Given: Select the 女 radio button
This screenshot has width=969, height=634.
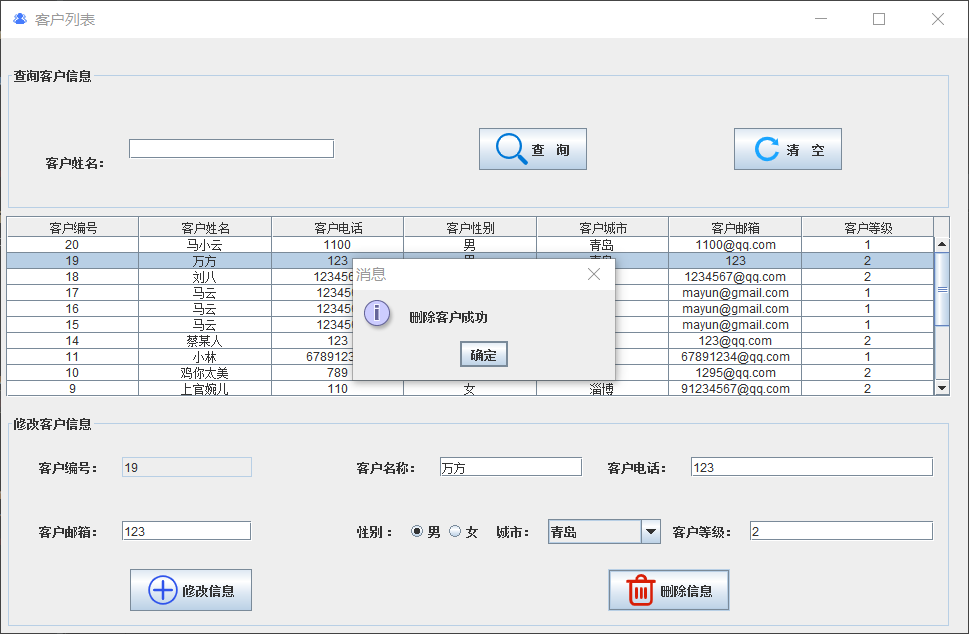Looking at the screenshot, I should [455, 531].
